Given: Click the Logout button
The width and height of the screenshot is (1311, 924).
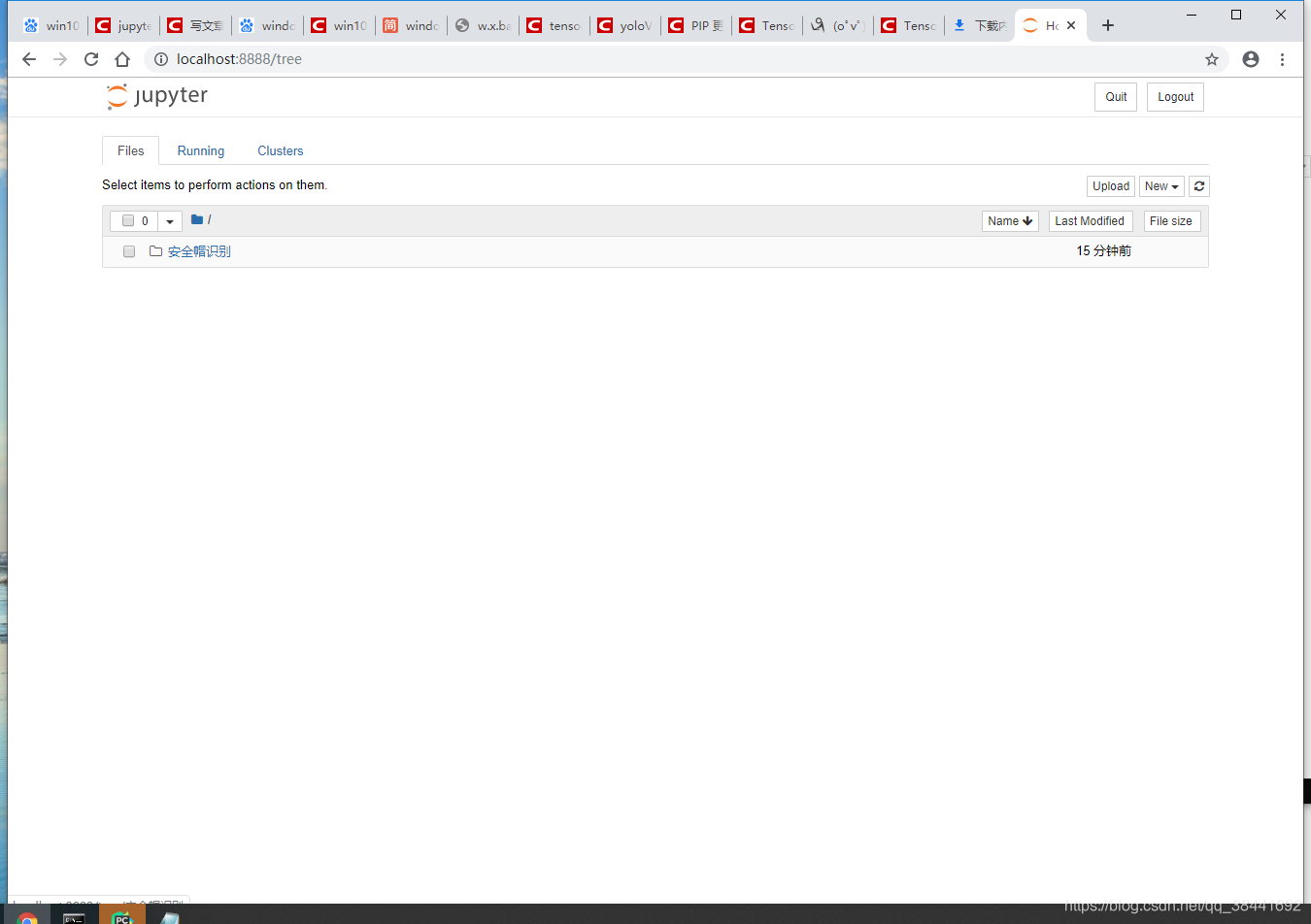Looking at the screenshot, I should (1175, 97).
